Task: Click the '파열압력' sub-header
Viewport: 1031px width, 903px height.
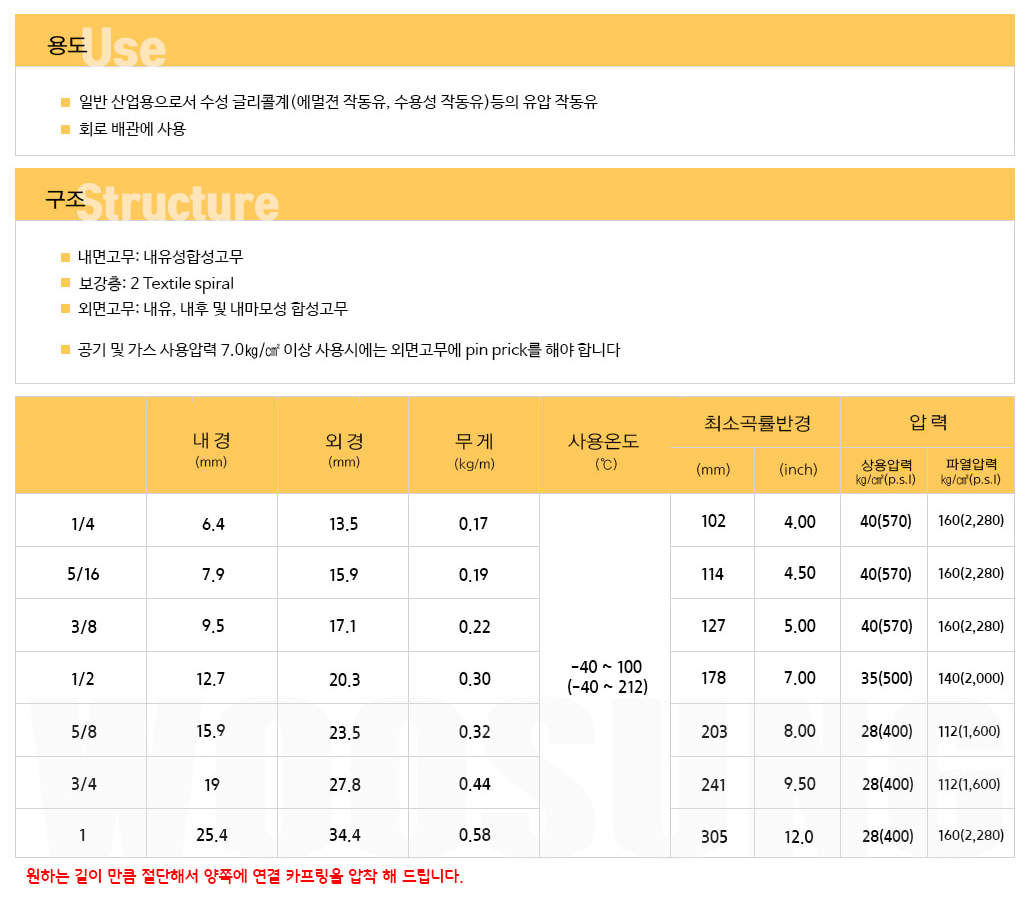Action: [971, 472]
